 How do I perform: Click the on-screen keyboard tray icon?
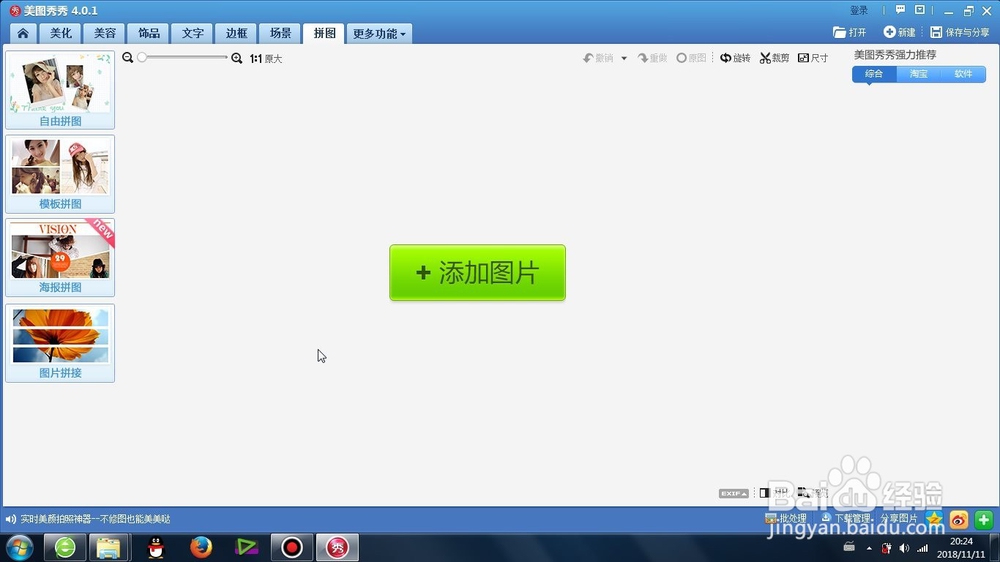coord(849,547)
